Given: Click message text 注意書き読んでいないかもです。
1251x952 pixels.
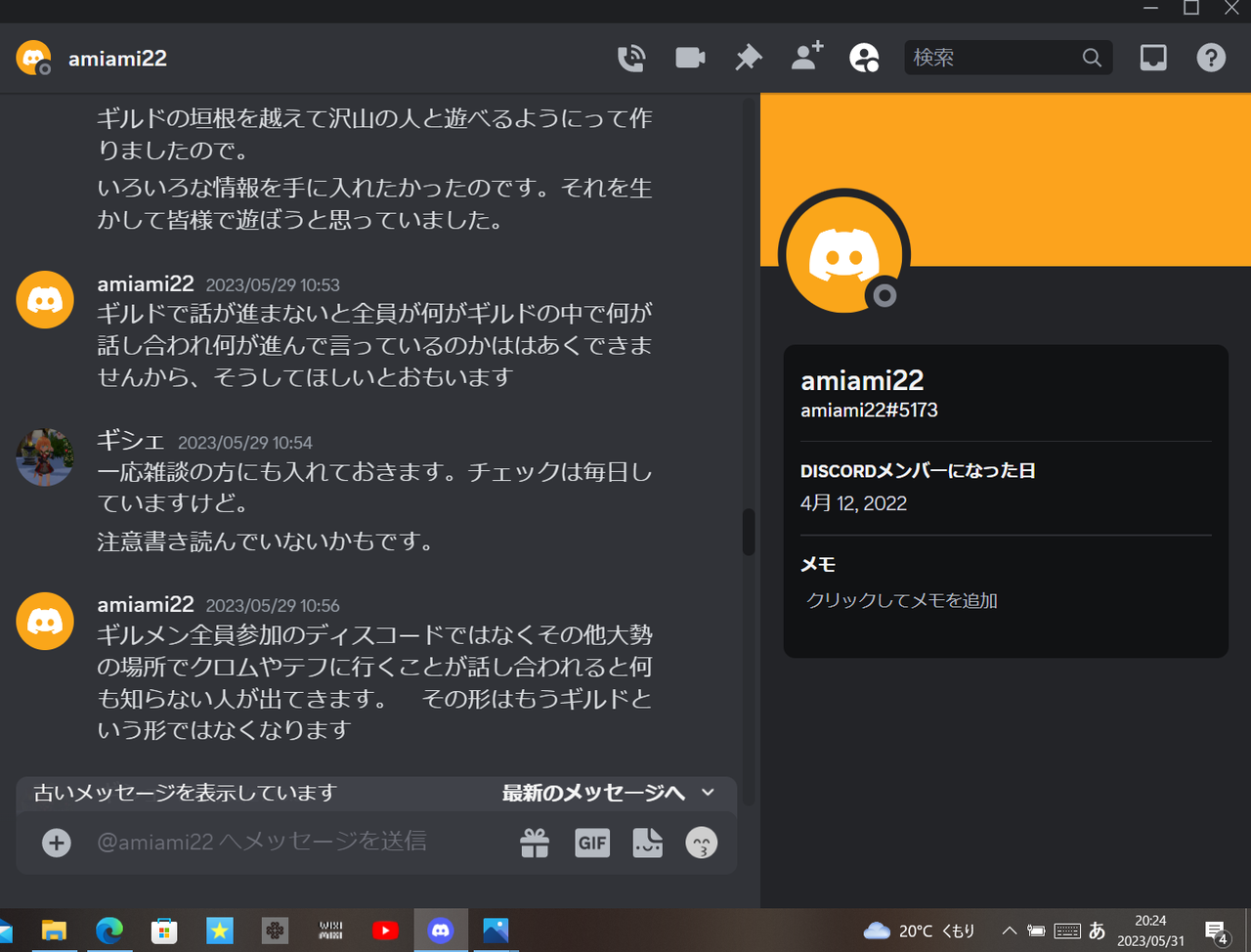Looking at the screenshot, I should [x=266, y=541].
